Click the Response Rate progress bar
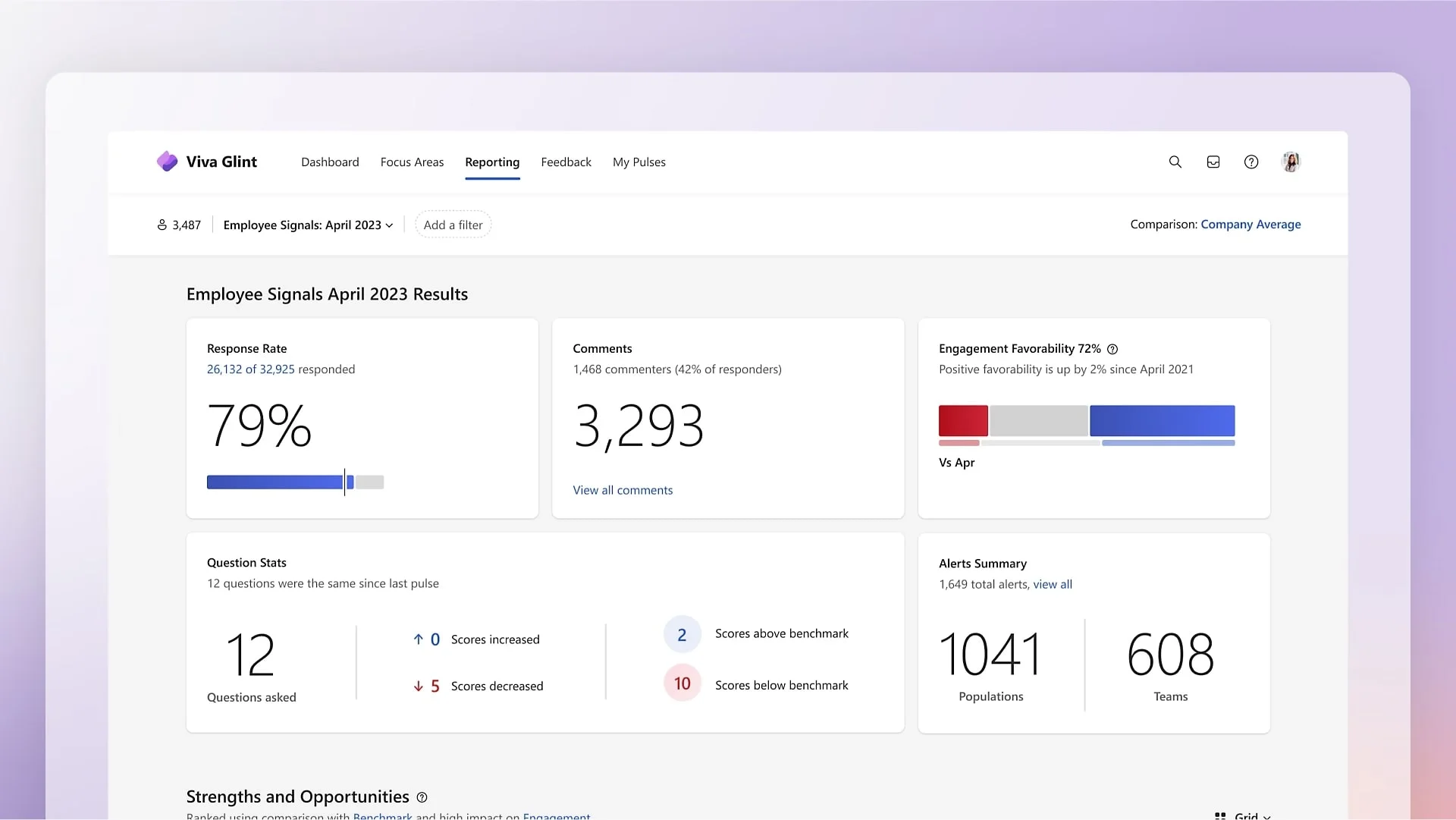 (x=295, y=482)
